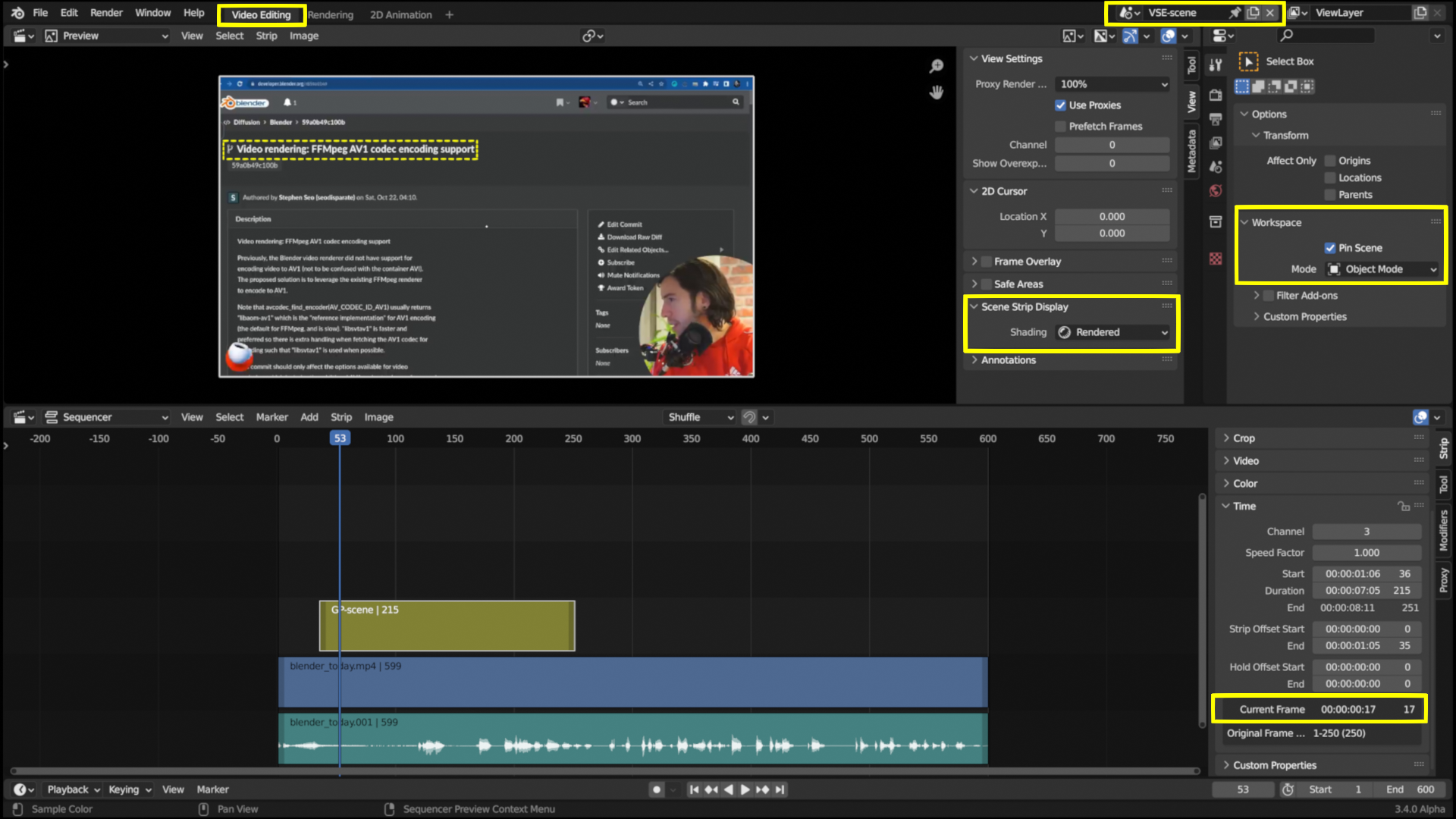
Task: Enable the Safe Areas checkbox
Action: pyautogui.click(x=987, y=284)
